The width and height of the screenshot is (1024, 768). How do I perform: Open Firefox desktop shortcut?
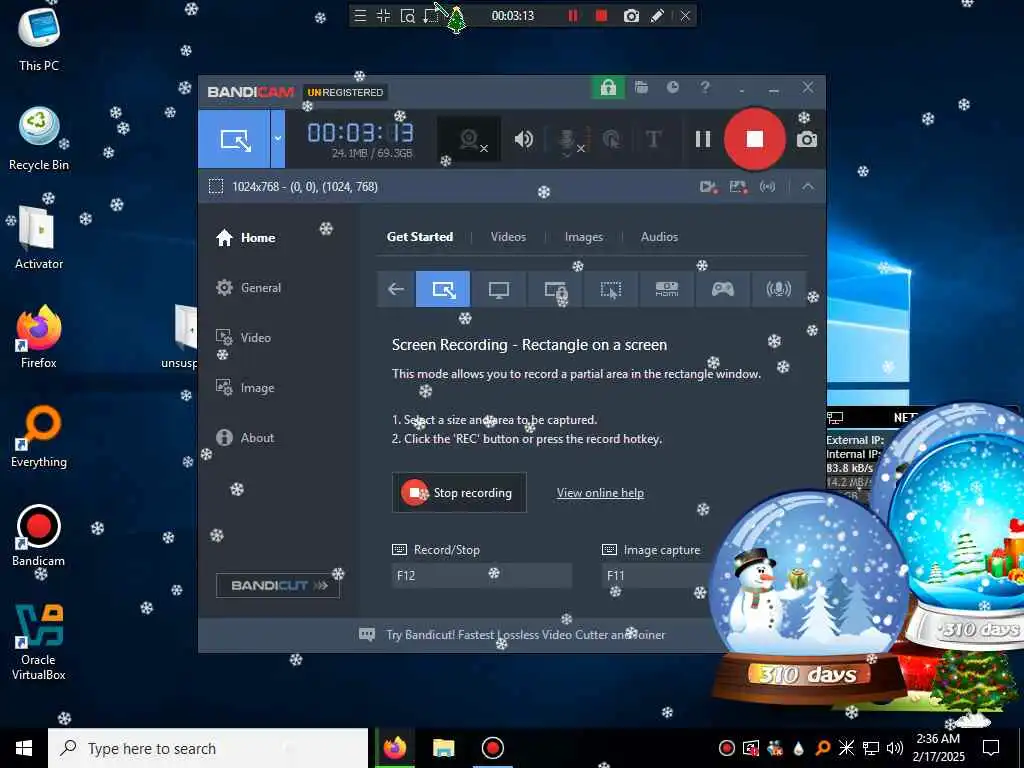tap(39, 337)
